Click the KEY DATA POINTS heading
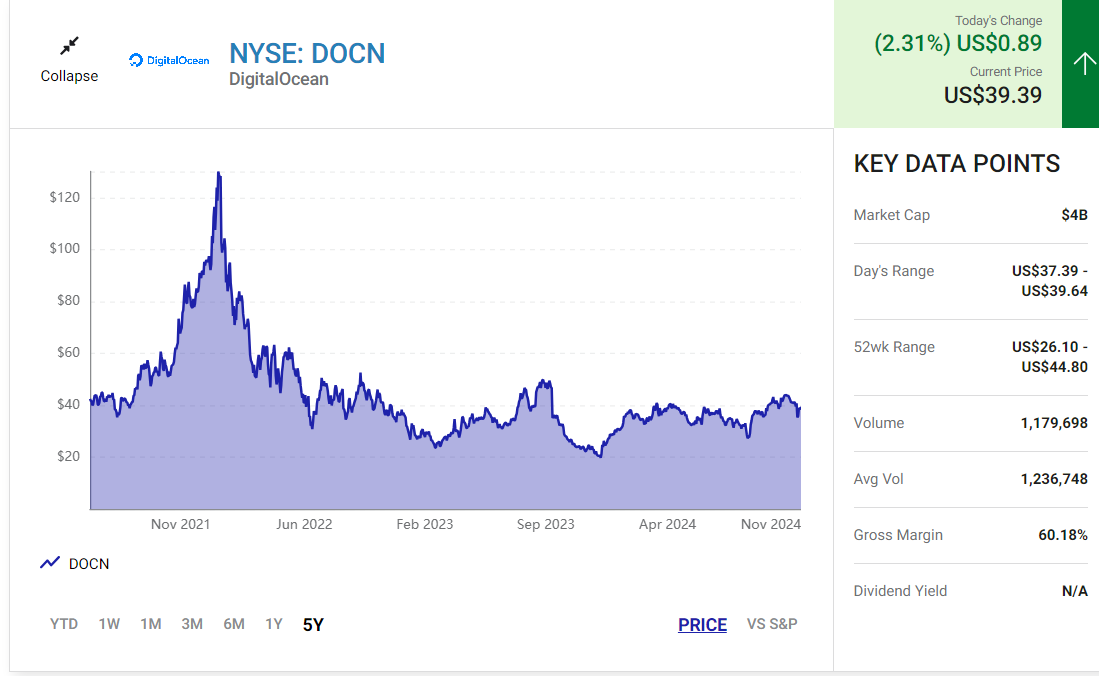 pyautogui.click(x=957, y=163)
